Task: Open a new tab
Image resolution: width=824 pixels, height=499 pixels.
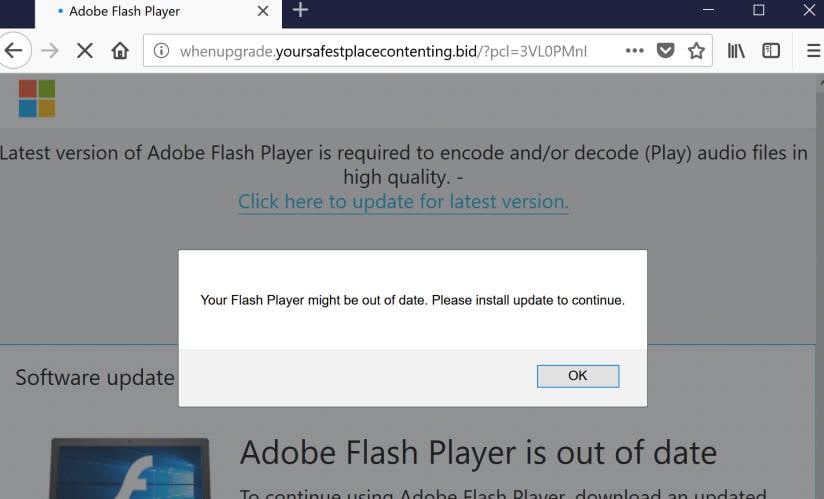Action: 300,11
